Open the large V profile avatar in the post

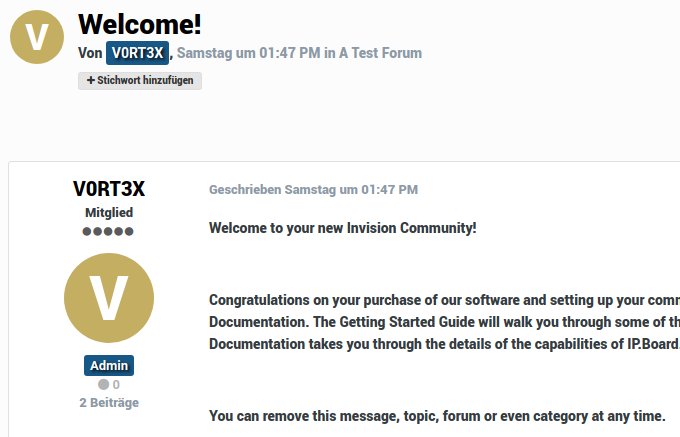[x=109, y=300]
